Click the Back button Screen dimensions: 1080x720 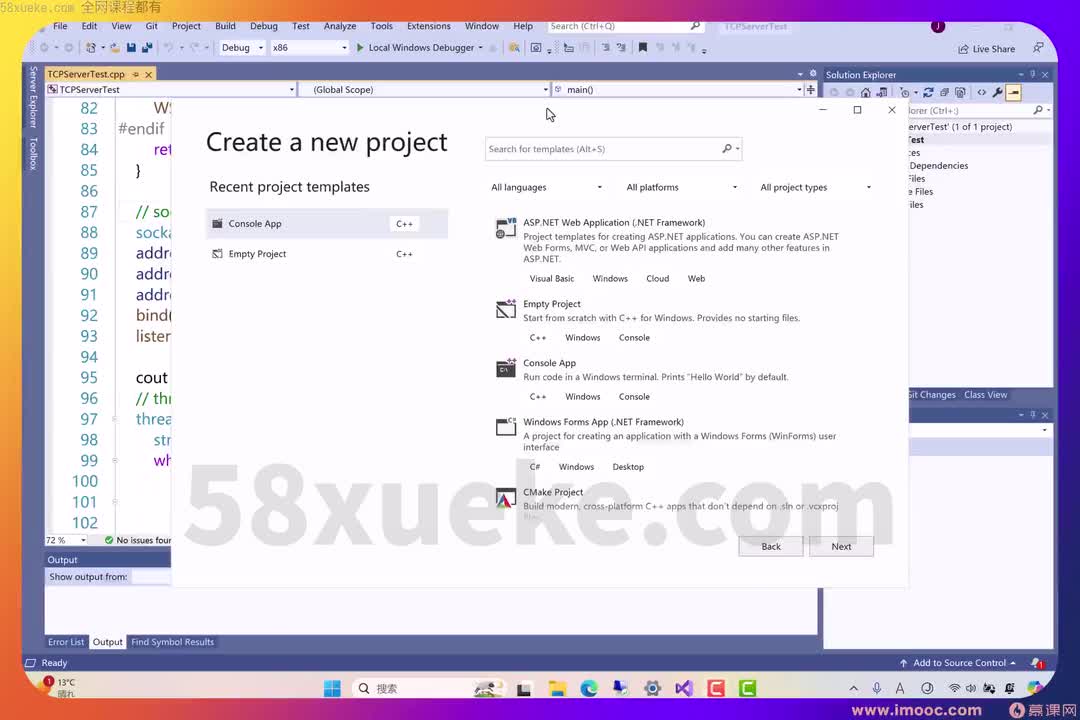(771, 546)
